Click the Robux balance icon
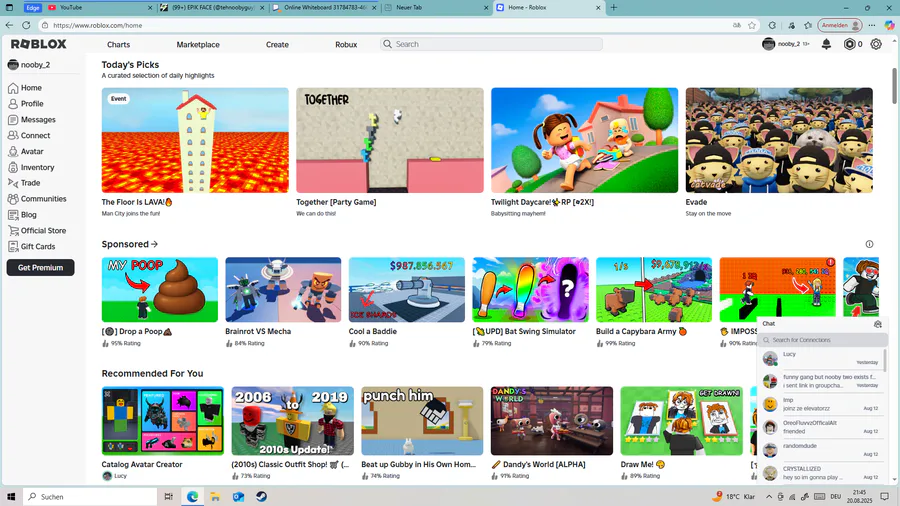The height and width of the screenshot is (506, 900). [849, 44]
